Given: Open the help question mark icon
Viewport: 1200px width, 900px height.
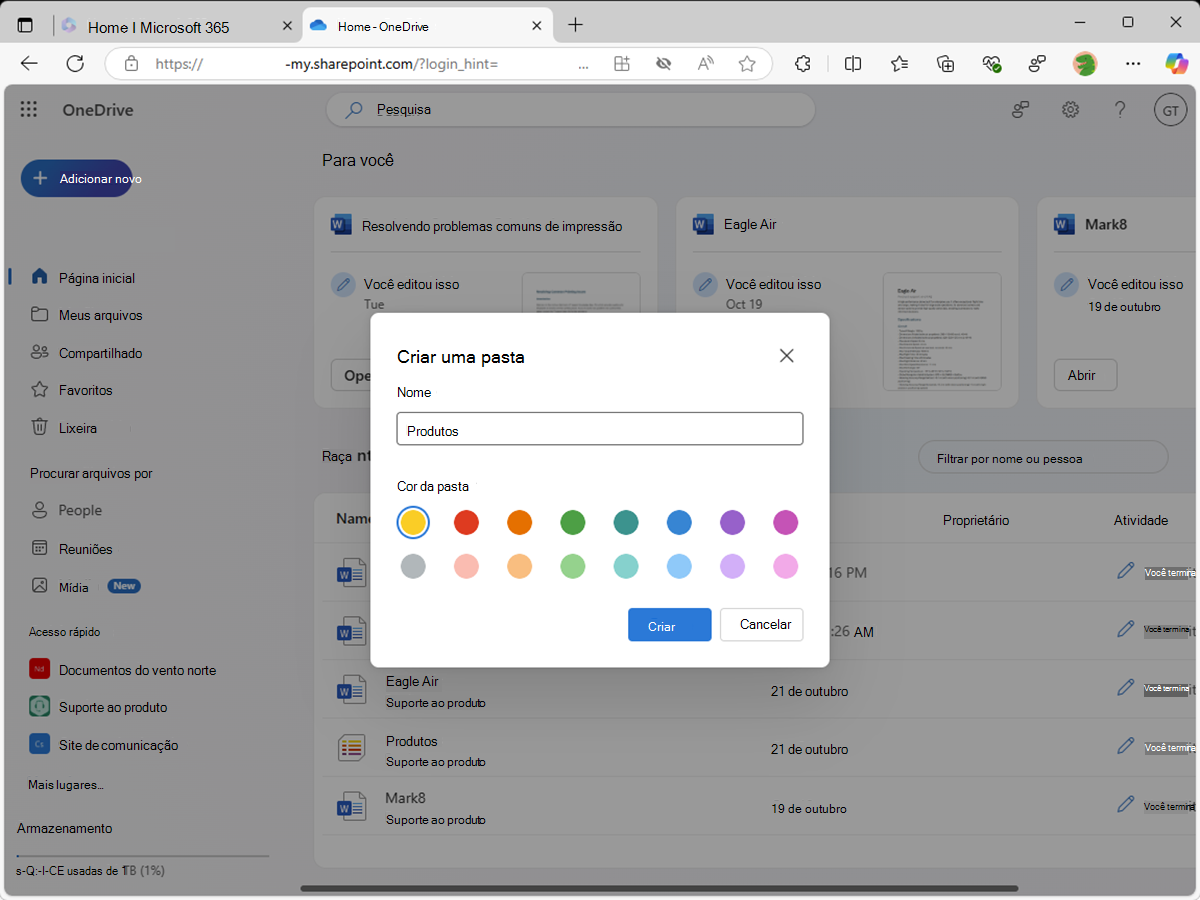Looking at the screenshot, I should point(1121,110).
